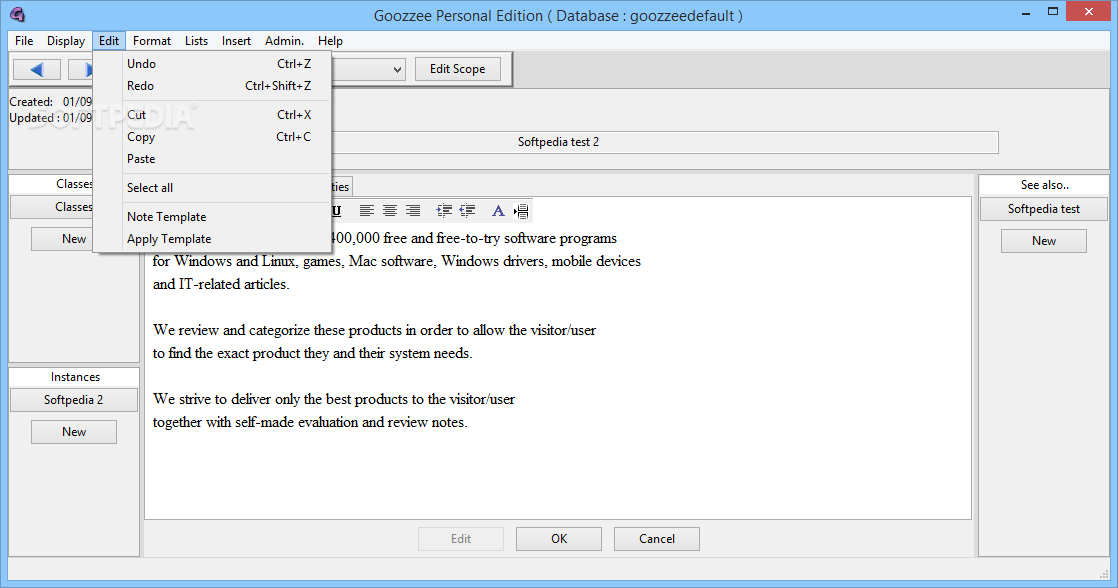The width and height of the screenshot is (1118, 588).
Task: Close the Goozzee Personal Edition window
Action: coord(1089,12)
